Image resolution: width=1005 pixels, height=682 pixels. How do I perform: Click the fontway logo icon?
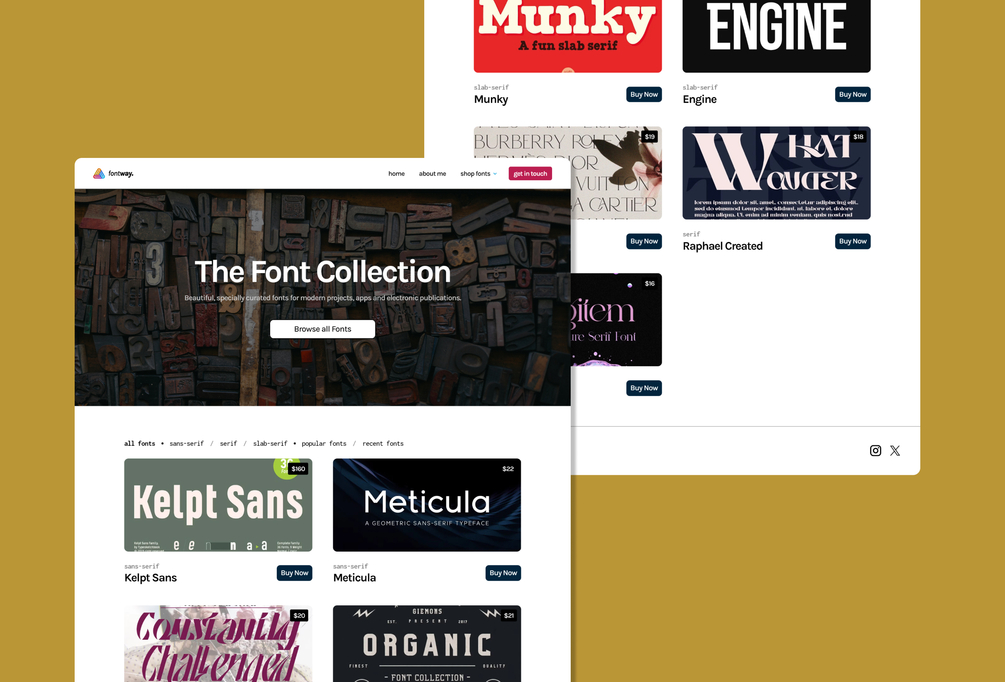point(99,174)
